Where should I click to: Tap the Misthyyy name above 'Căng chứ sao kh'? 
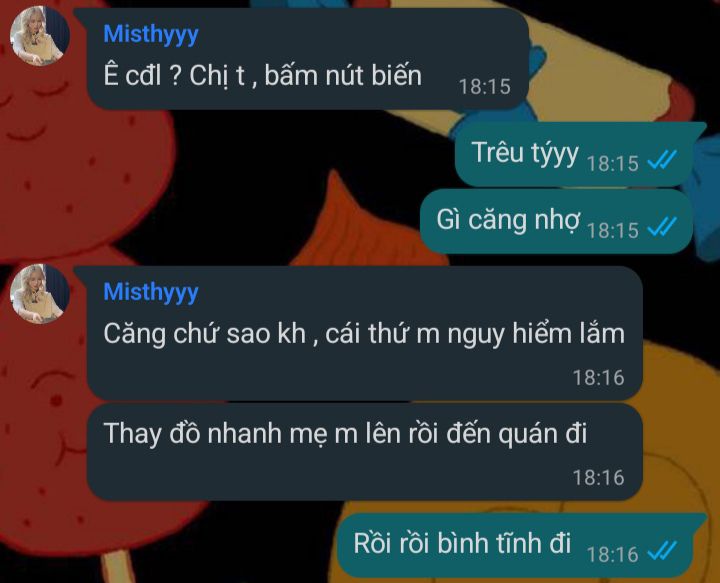tap(151, 292)
